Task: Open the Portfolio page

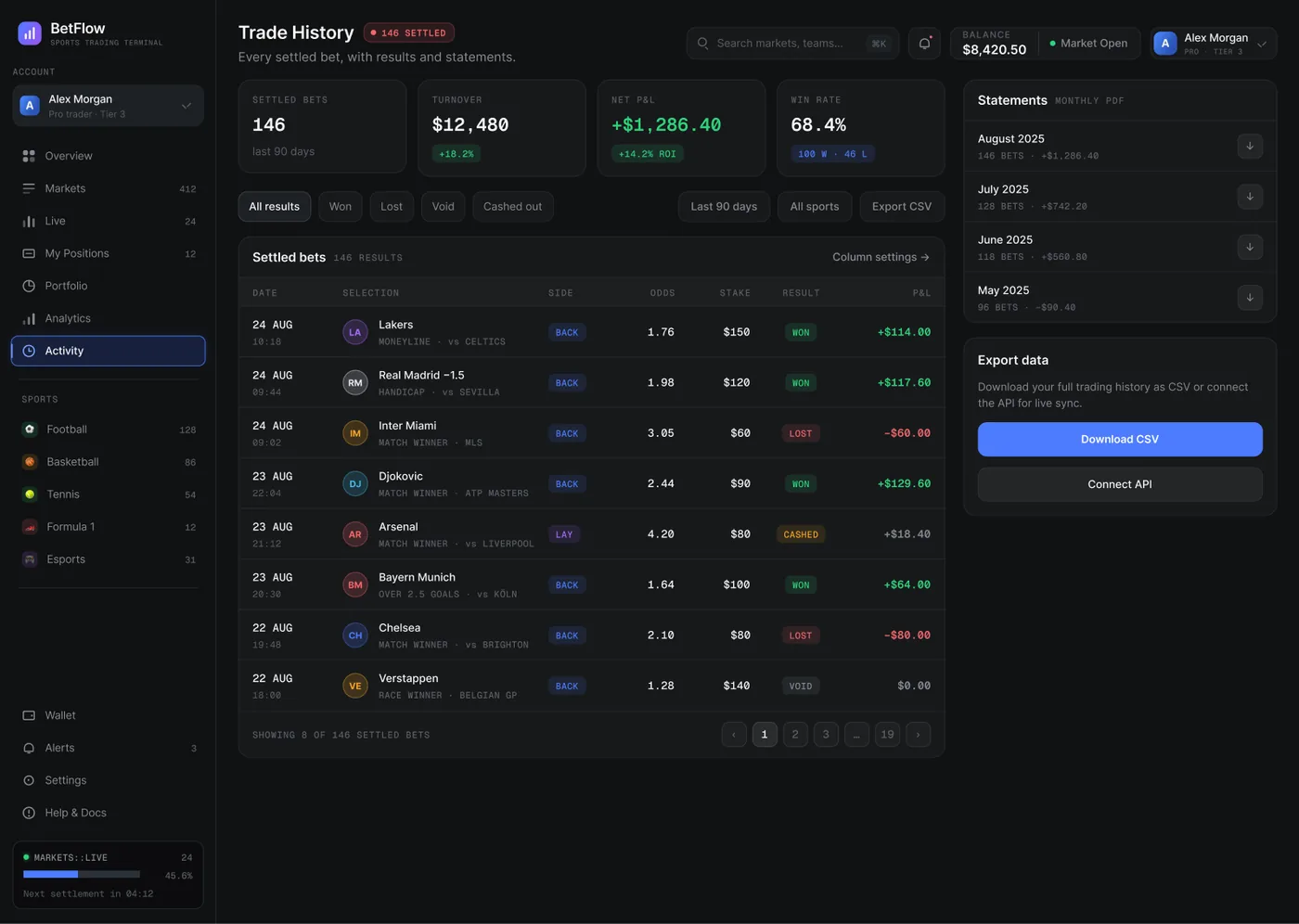Action: [109, 286]
